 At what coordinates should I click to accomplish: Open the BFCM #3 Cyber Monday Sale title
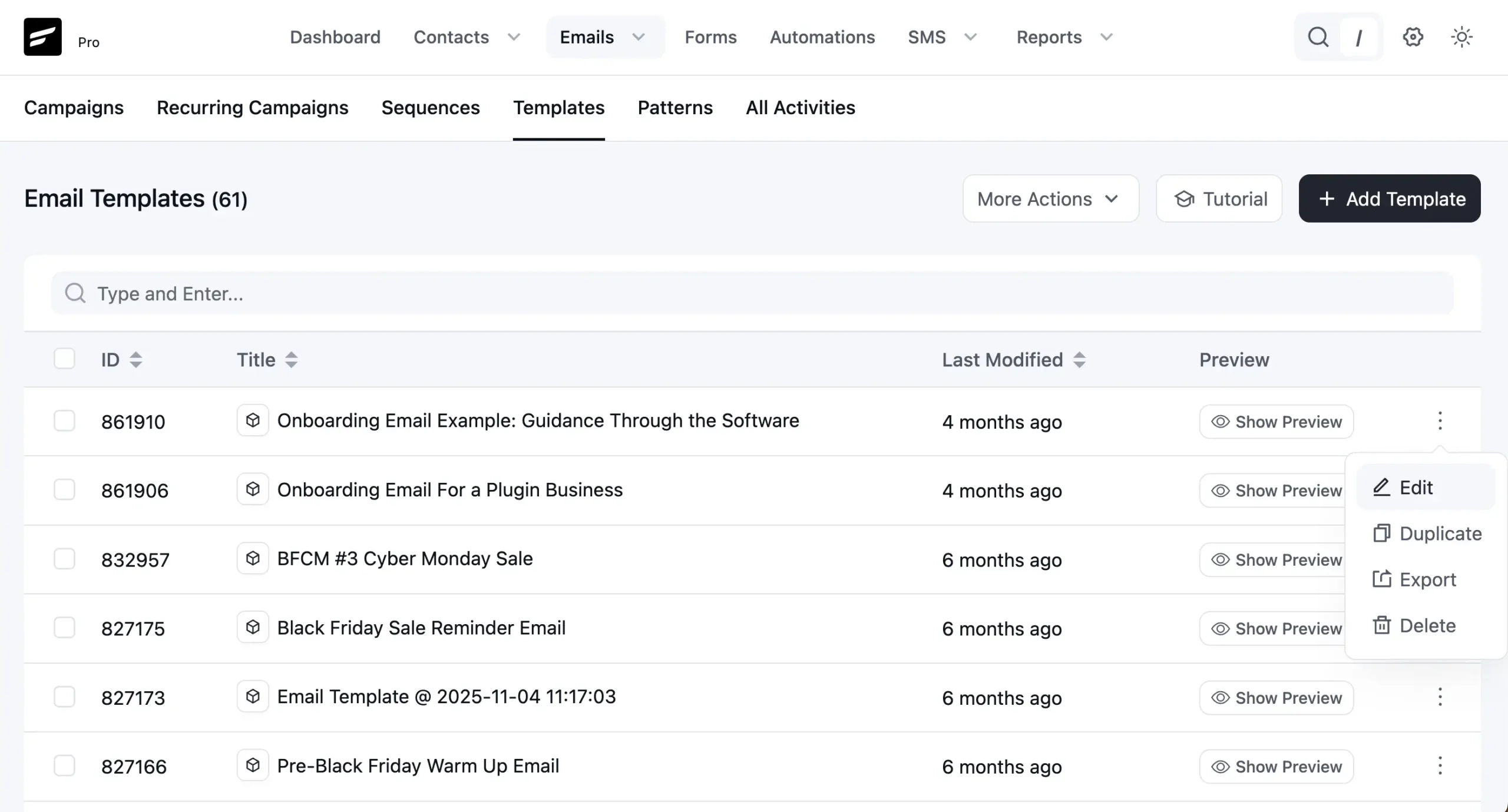tap(405, 558)
